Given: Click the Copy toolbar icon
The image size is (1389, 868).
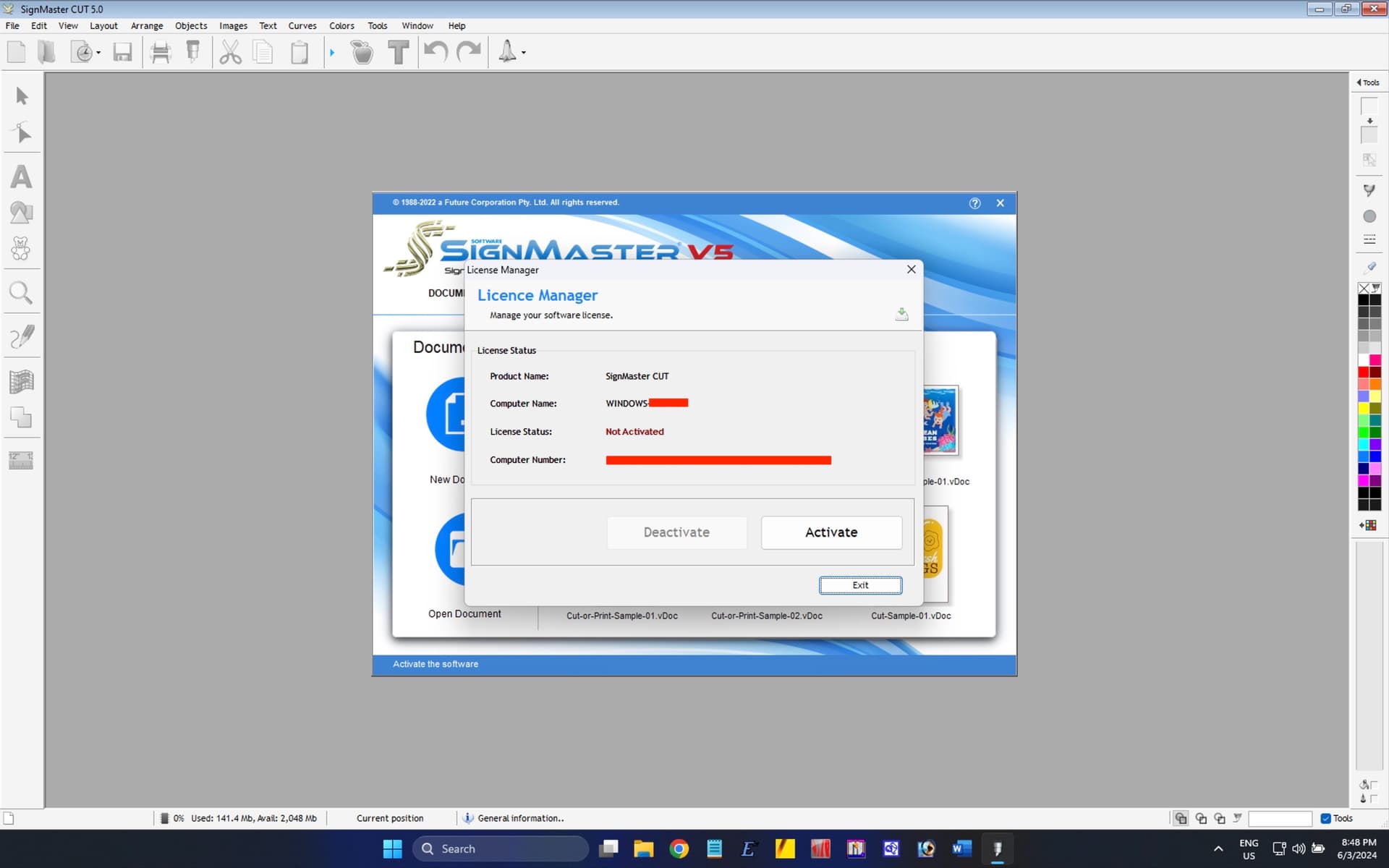Looking at the screenshot, I should [x=264, y=52].
